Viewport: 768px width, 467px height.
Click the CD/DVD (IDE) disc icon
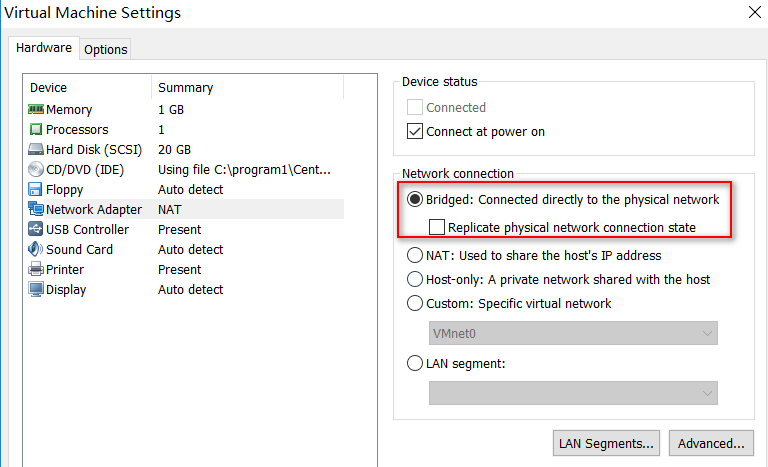[x=36, y=169]
